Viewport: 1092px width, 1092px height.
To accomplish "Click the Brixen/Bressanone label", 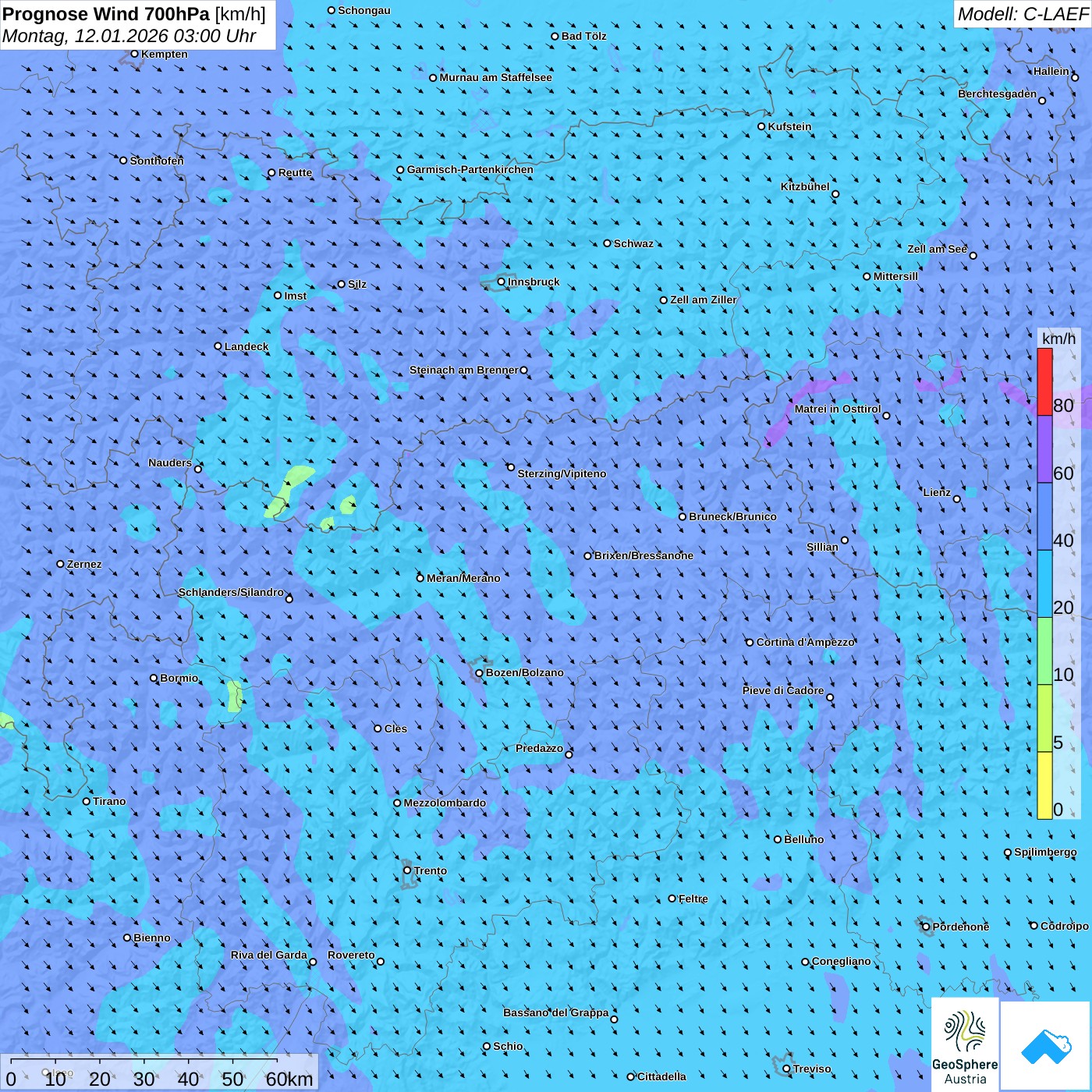I will (643, 555).
